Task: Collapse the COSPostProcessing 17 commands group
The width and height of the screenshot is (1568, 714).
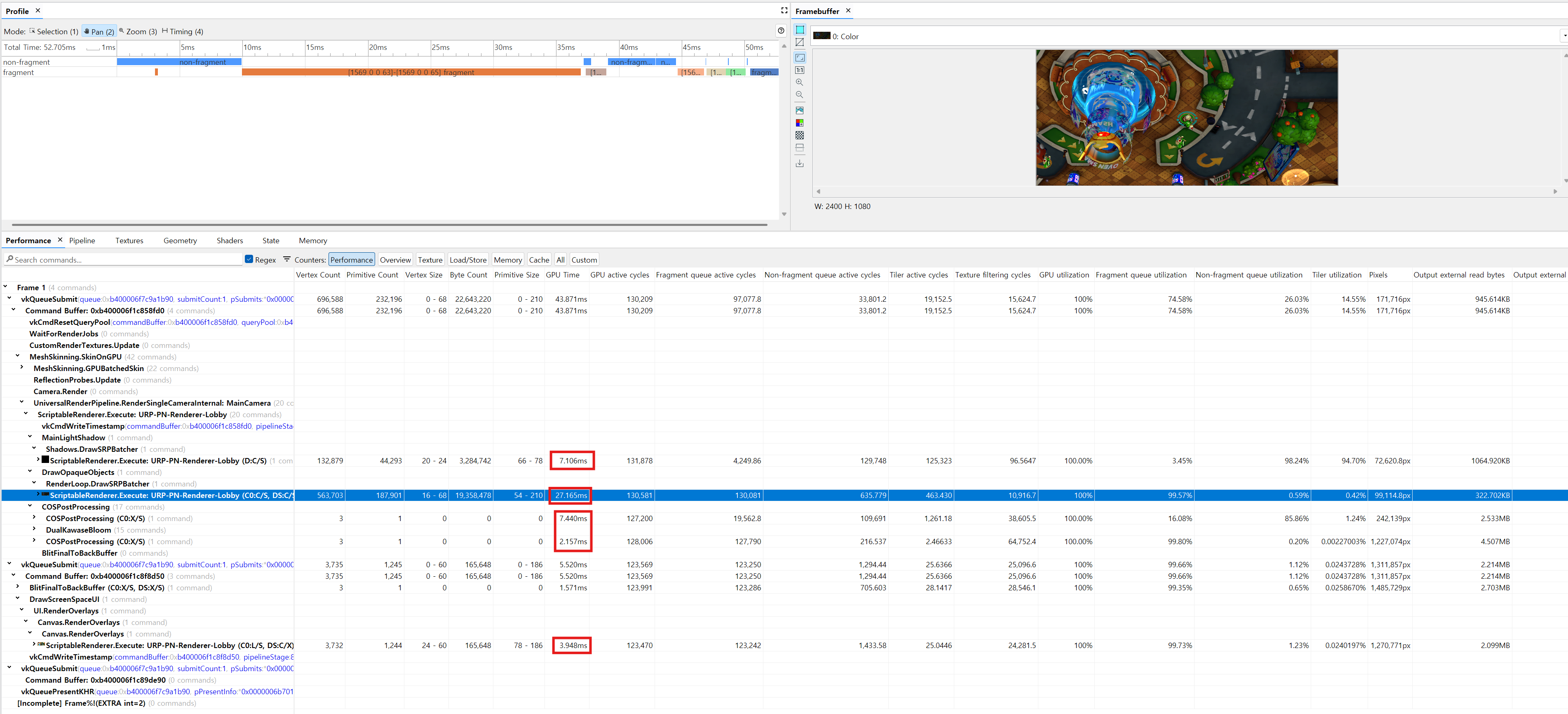Action: pos(30,506)
